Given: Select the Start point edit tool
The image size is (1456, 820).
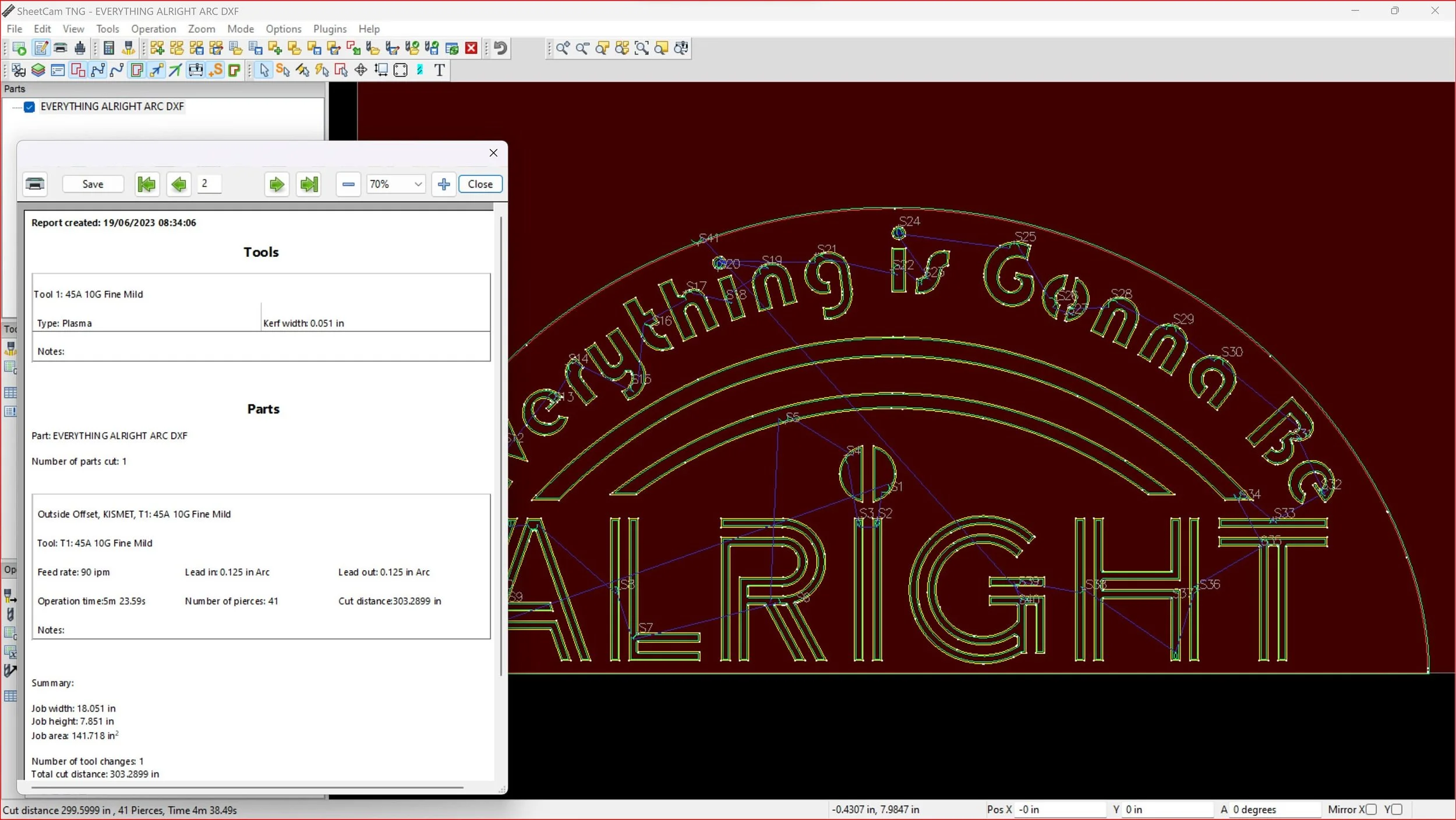Looking at the screenshot, I should tap(283, 70).
